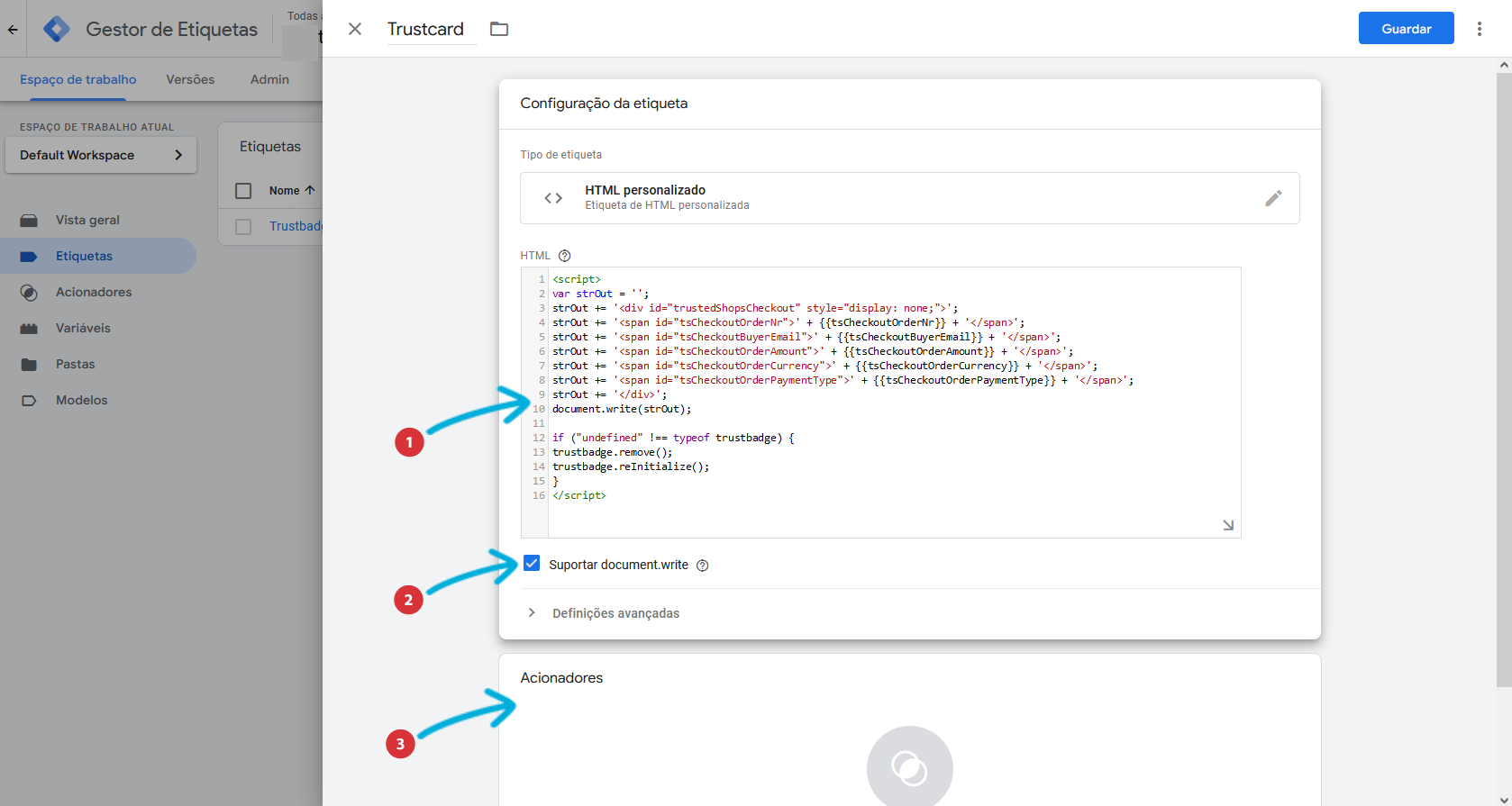Screen dimensions: 1512x806
Task: Click the code editor resize corner handle
Action: tap(1228, 525)
